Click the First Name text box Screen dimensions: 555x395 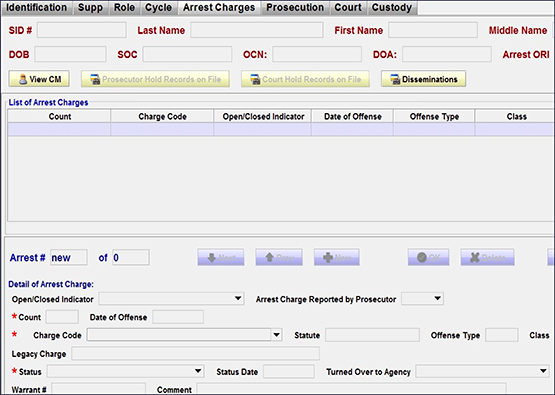pyautogui.click(x=433, y=30)
